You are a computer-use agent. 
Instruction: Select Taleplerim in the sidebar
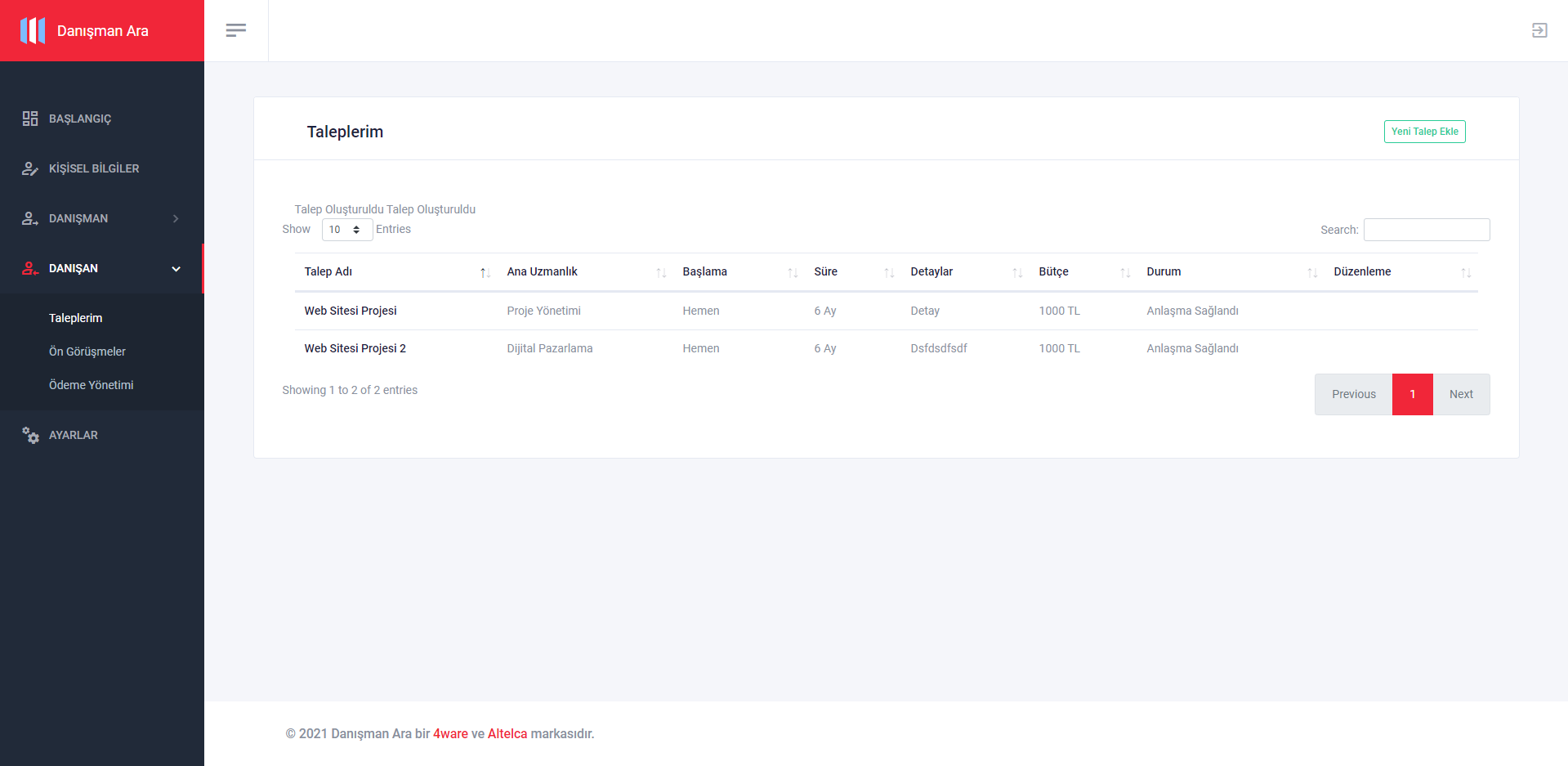[x=75, y=318]
